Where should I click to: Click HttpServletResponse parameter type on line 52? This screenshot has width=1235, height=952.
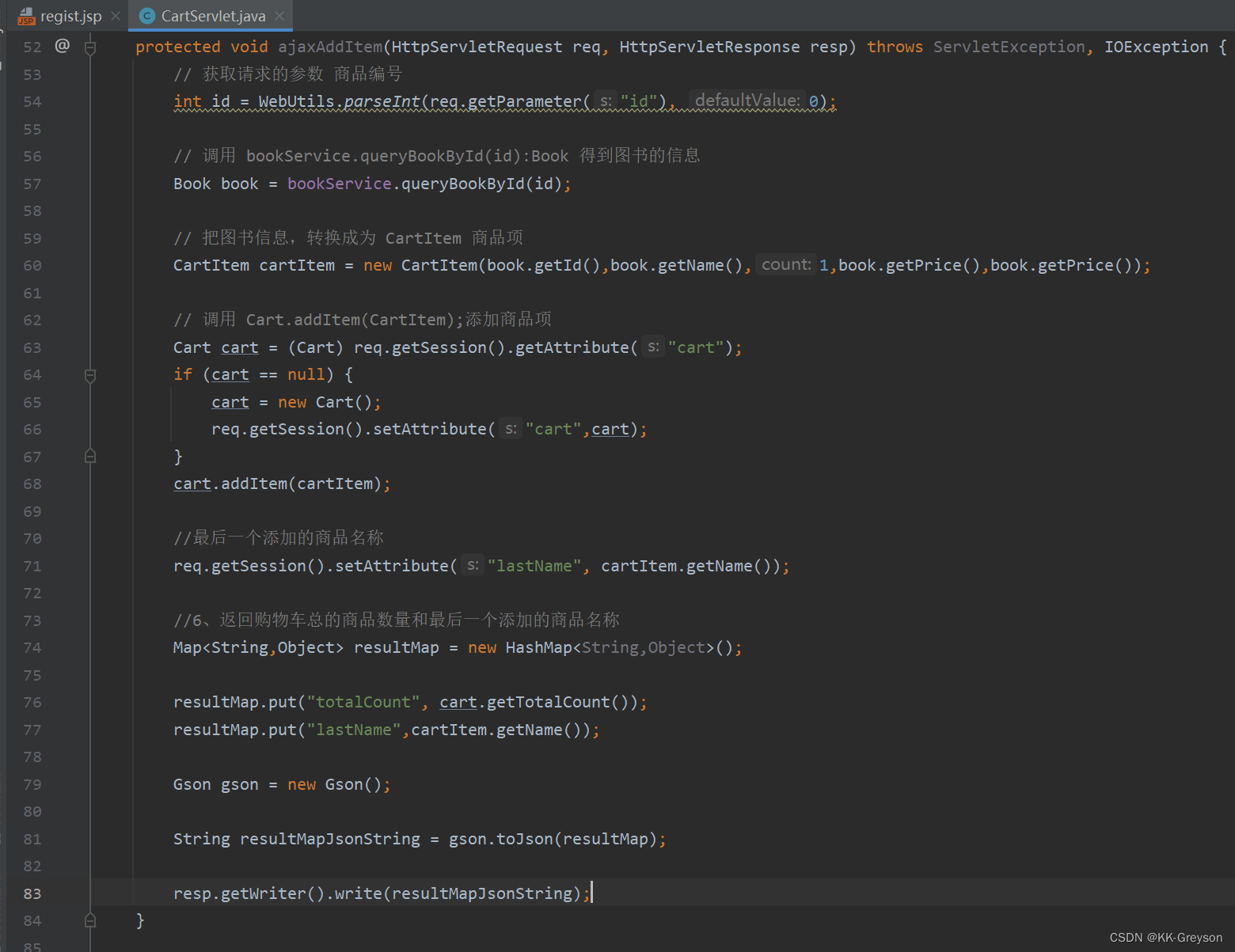pos(710,47)
